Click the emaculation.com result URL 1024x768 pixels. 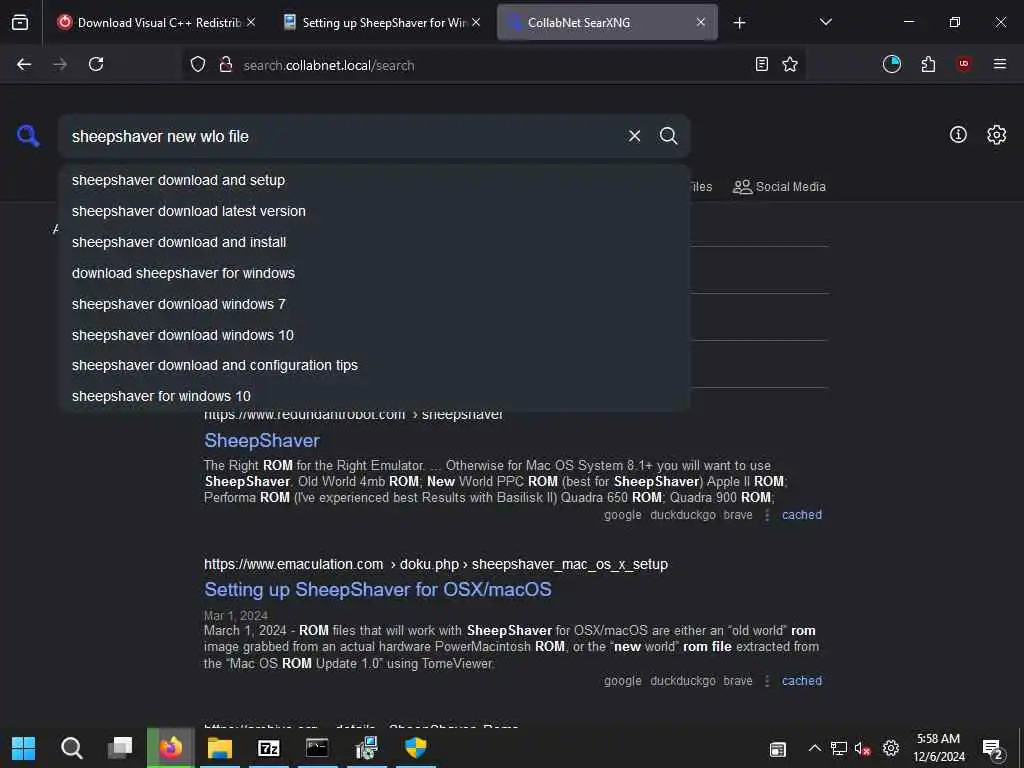[436, 564]
